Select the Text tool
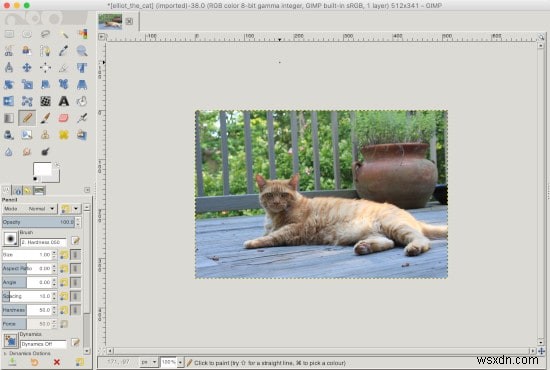550x370 pixels. (64, 101)
